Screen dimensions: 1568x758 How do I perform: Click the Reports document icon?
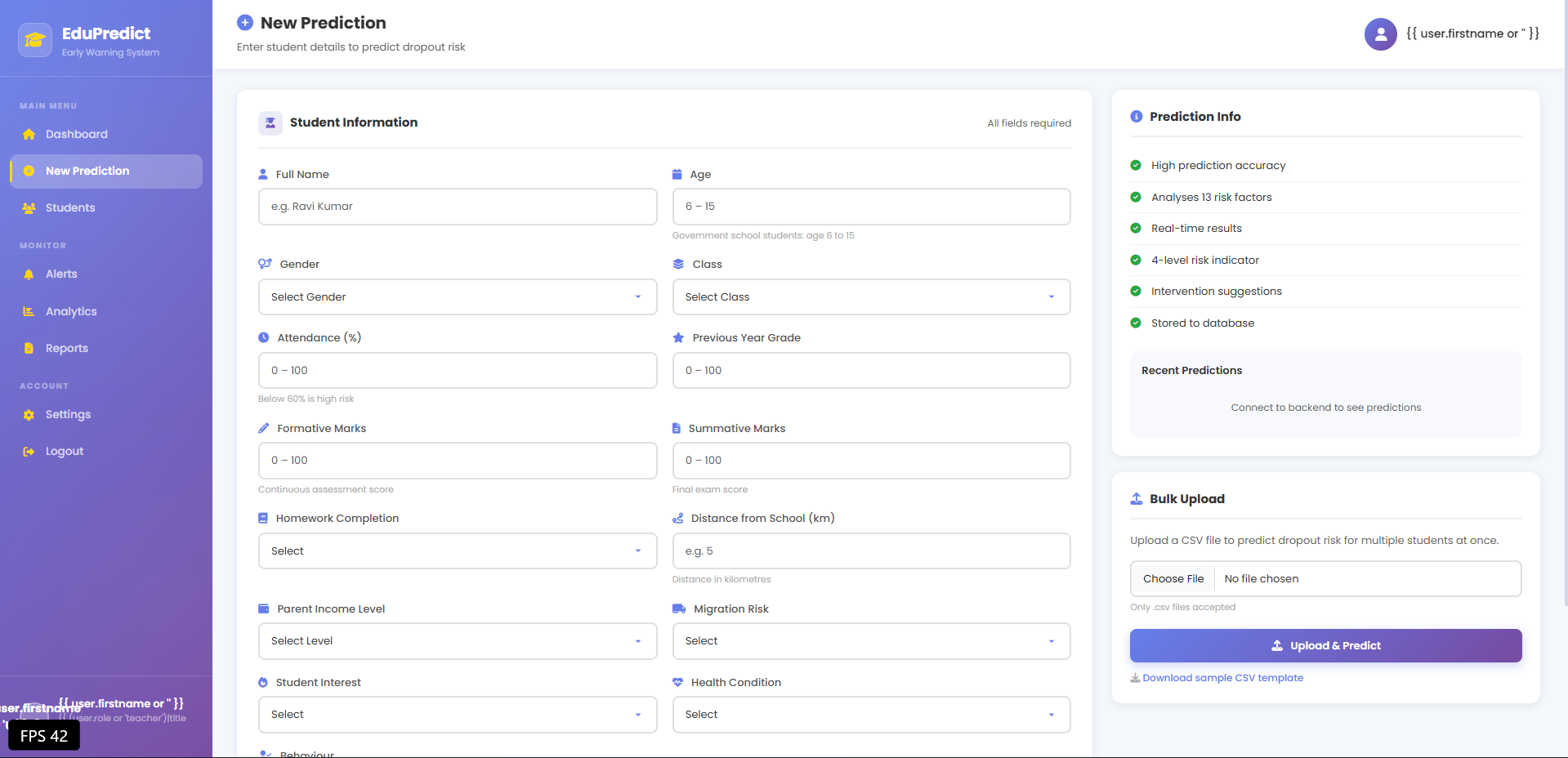[x=29, y=348]
